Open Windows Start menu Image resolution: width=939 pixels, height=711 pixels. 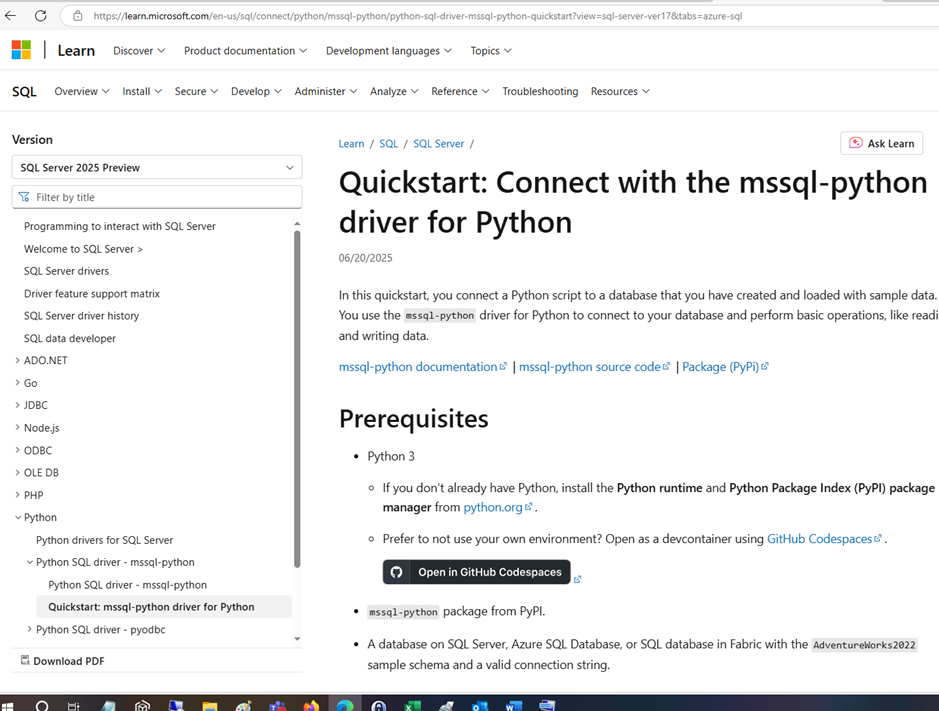tap(7, 706)
